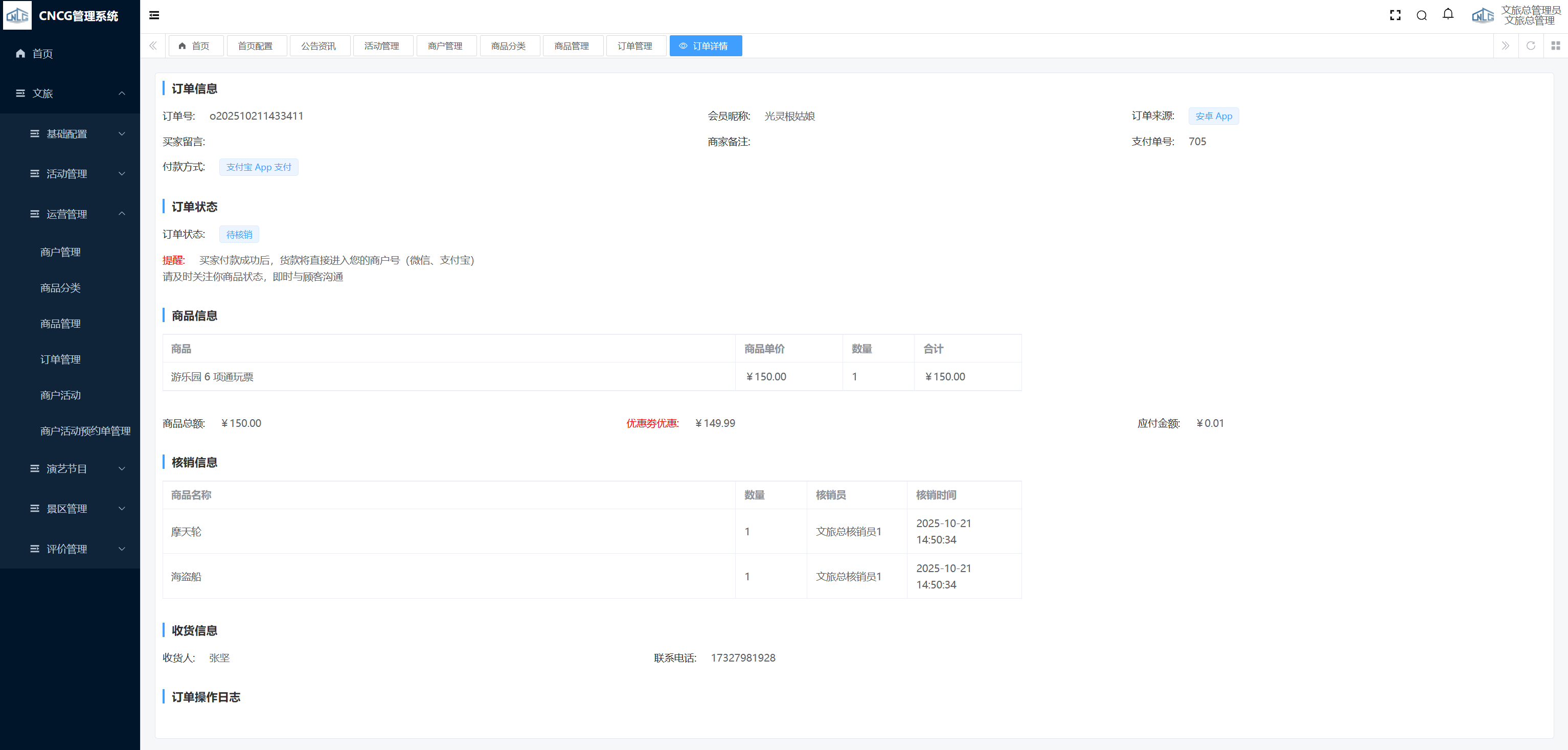Open the notifications bell
The width and height of the screenshot is (1568, 750).
coord(1448,15)
